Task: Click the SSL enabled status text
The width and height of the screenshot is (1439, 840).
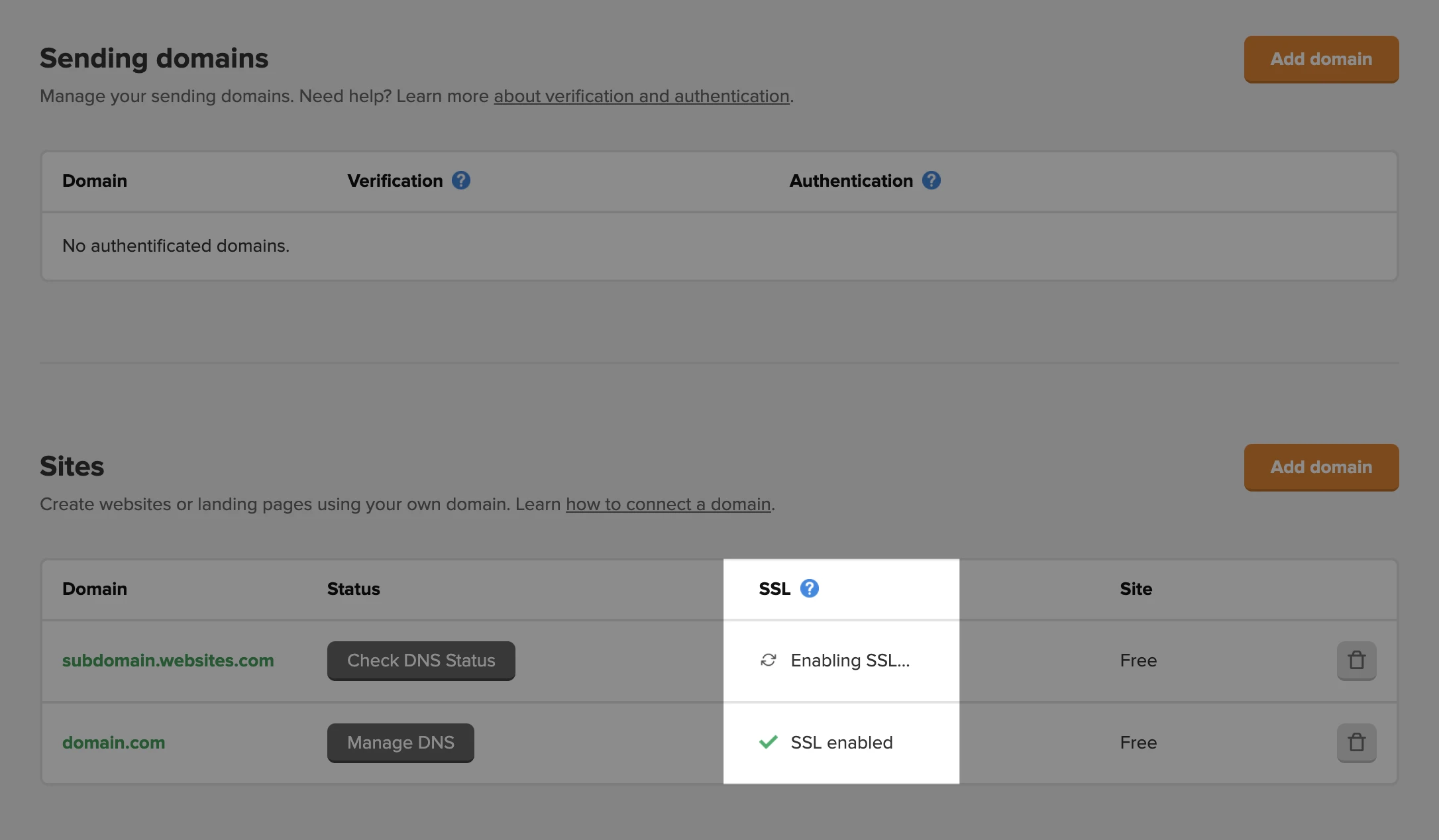Action: click(x=841, y=743)
